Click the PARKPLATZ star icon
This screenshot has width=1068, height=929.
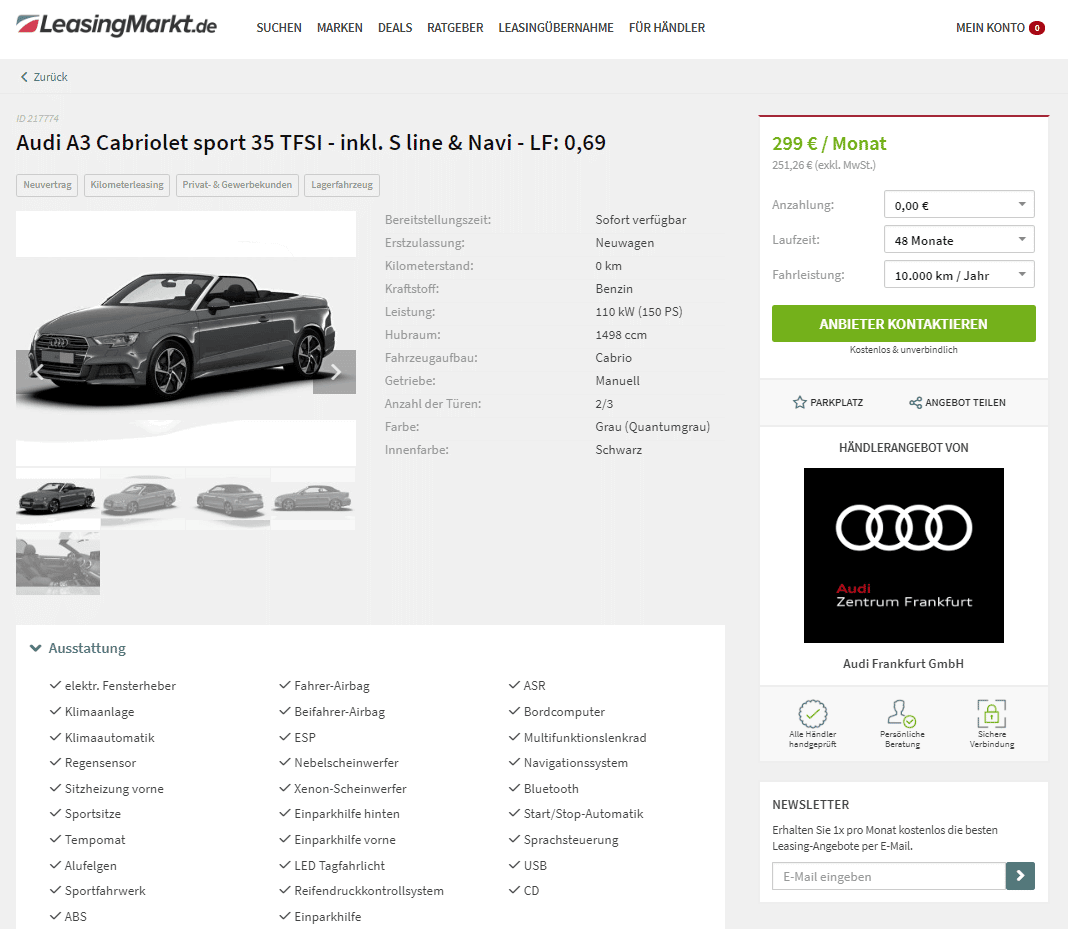click(800, 403)
